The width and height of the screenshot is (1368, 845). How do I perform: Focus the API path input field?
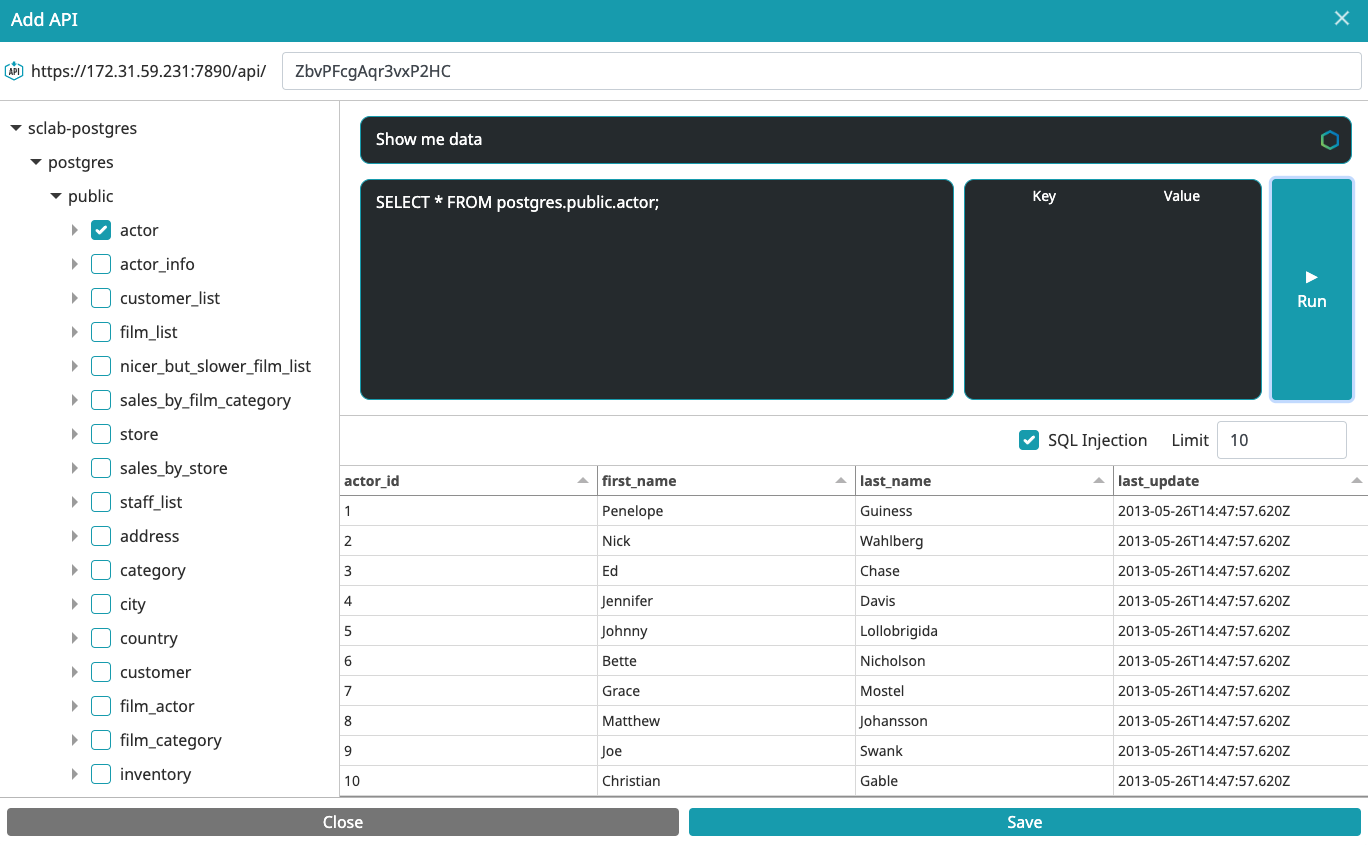822,71
